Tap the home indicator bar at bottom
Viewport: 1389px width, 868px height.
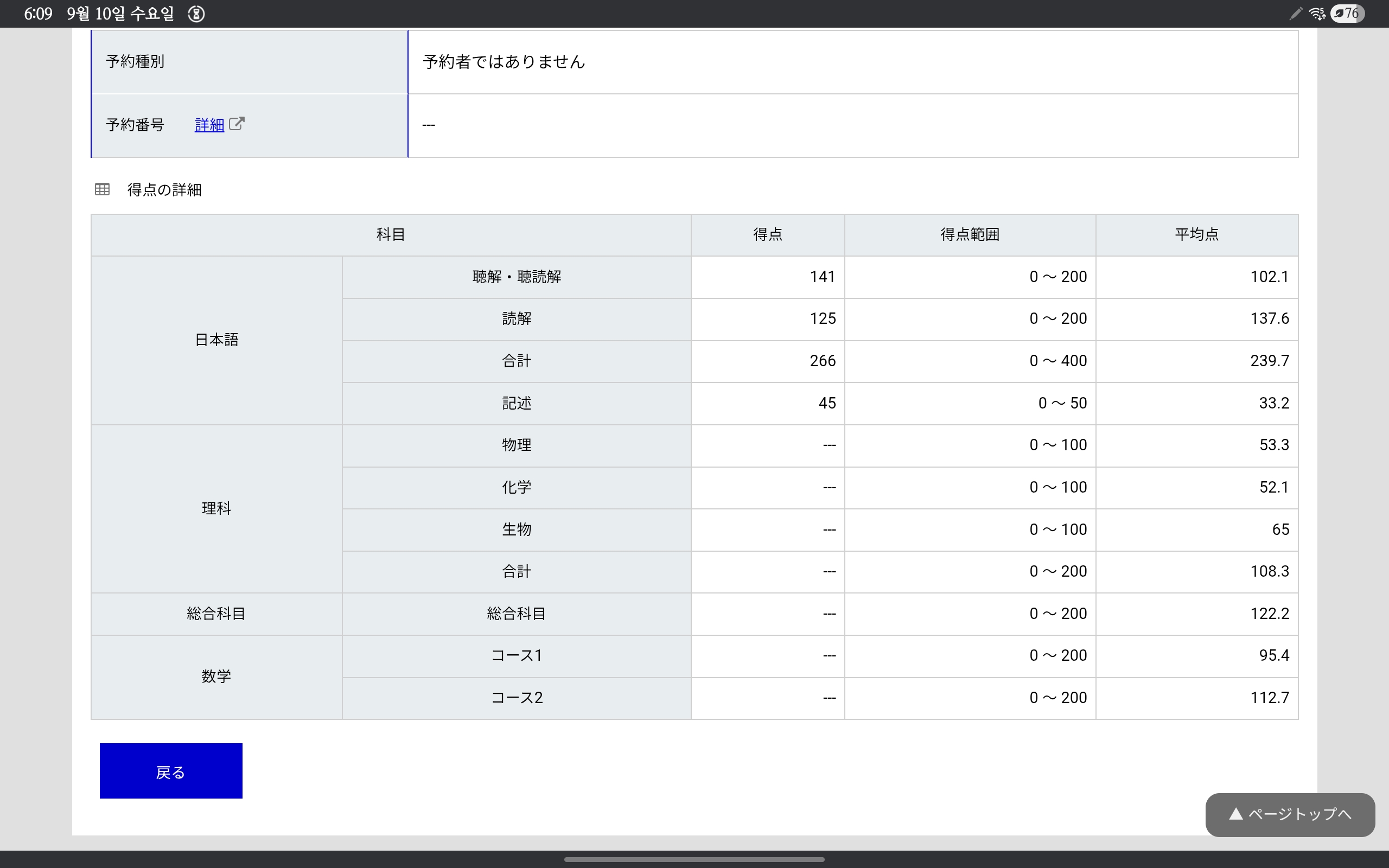[x=694, y=859]
